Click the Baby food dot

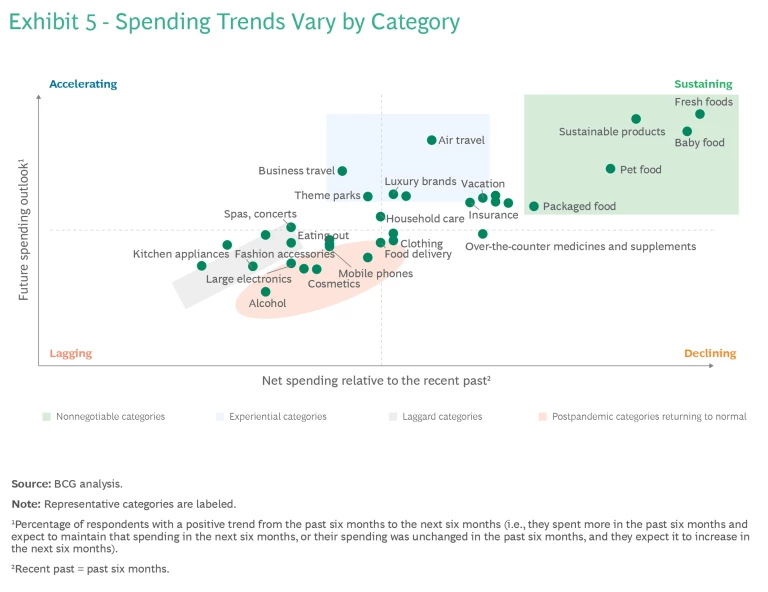687,131
